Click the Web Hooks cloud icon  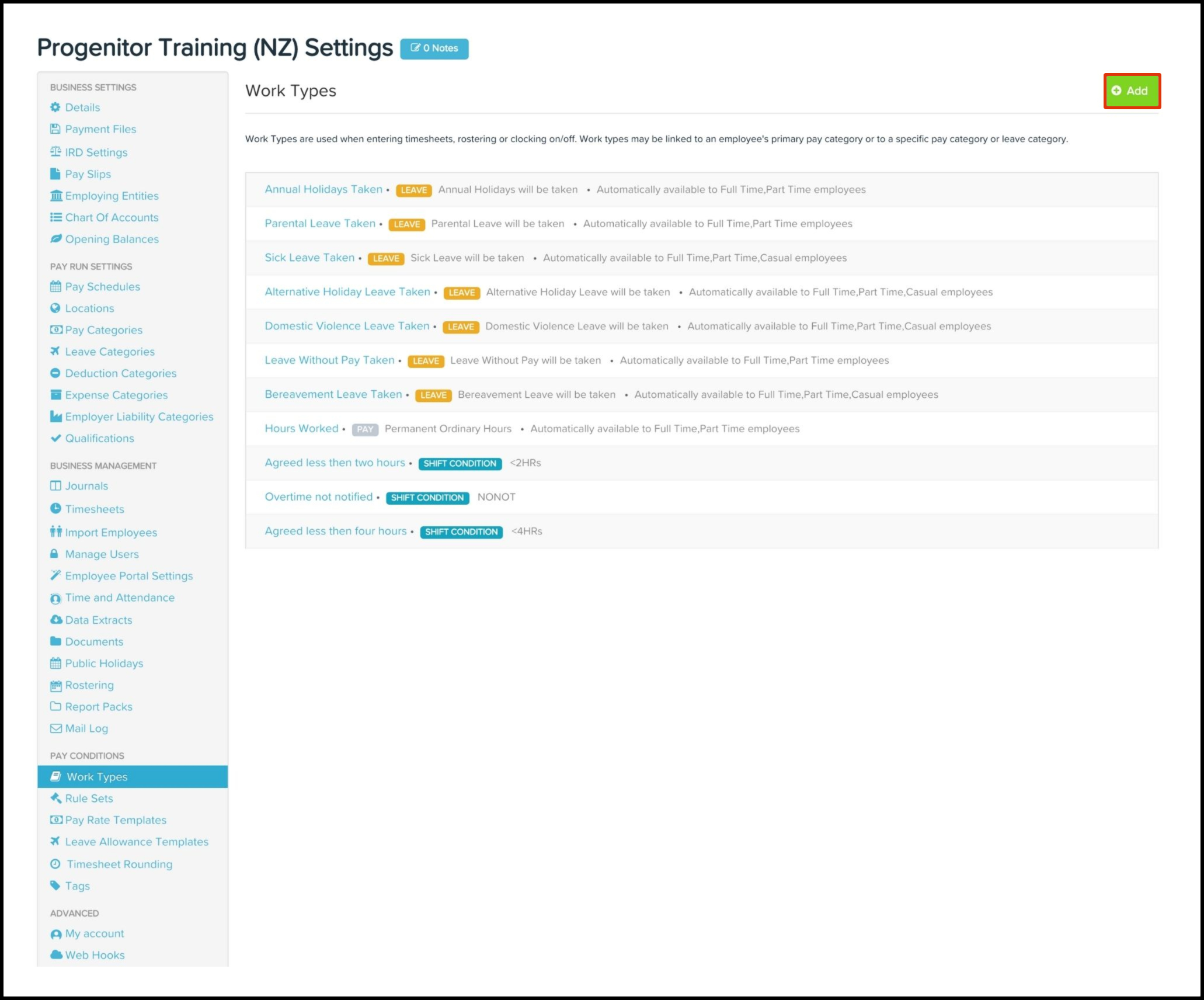(56, 955)
